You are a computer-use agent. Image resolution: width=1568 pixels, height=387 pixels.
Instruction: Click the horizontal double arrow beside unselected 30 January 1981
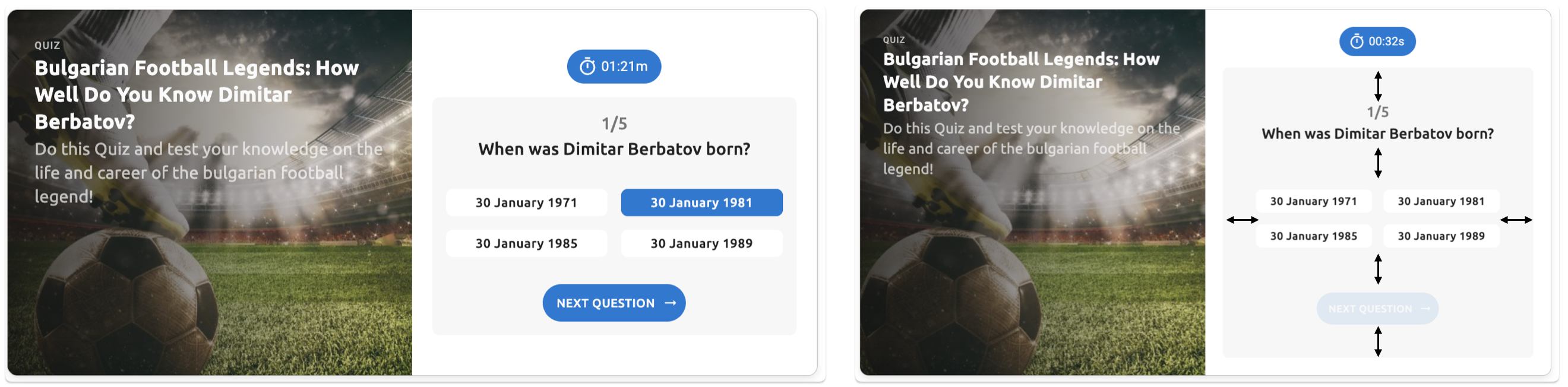[x=1516, y=220]
